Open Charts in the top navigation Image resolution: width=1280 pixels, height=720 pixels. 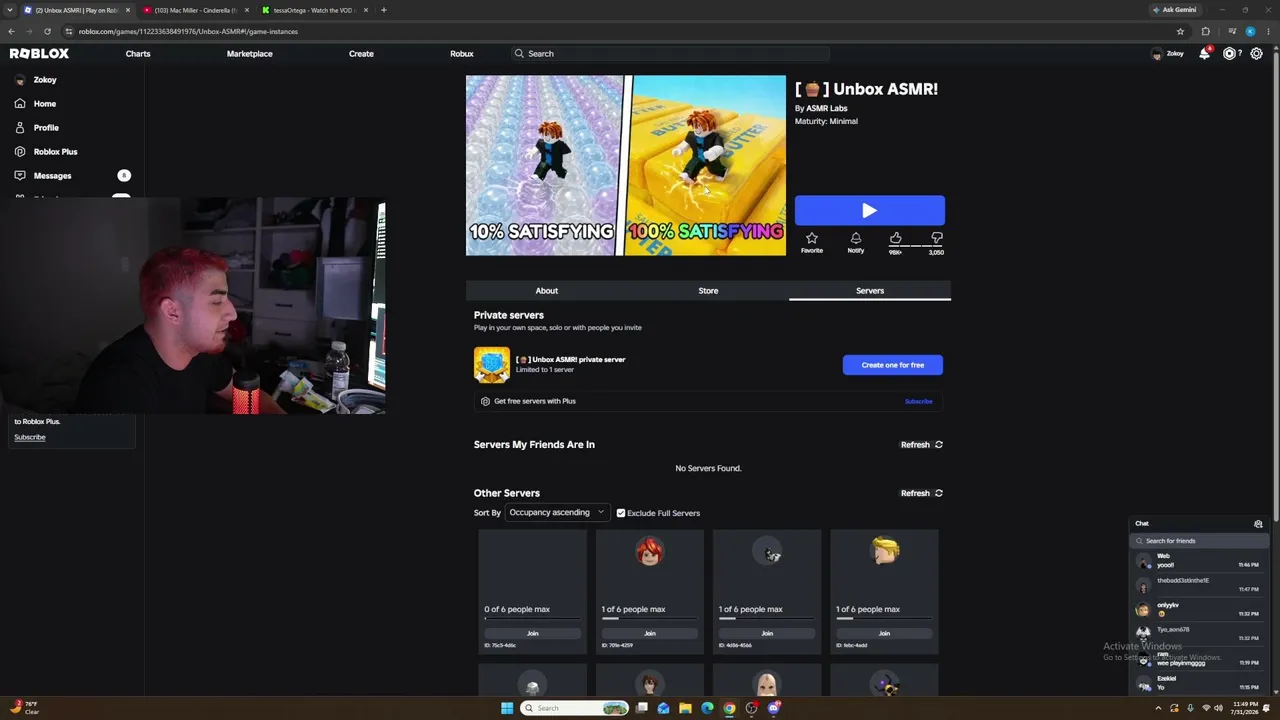tap(138, 54)
